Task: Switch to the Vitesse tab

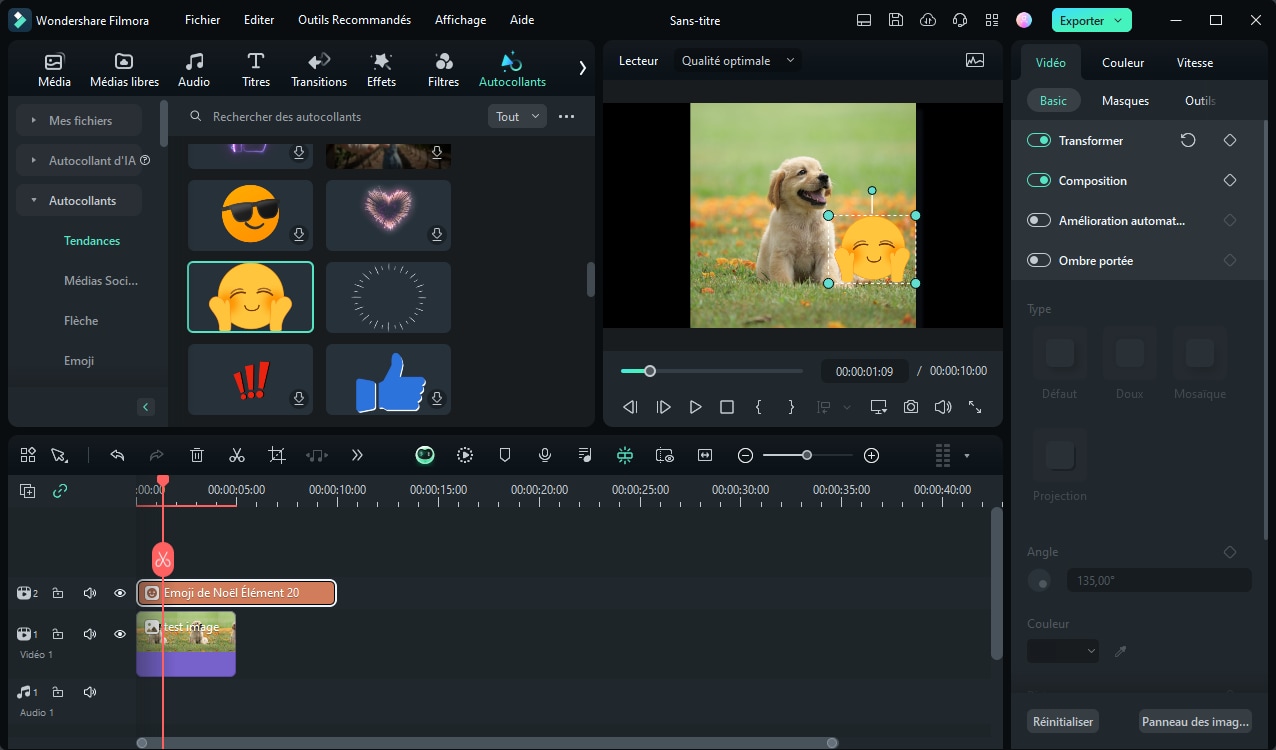Action: (x=1195, y=62)
